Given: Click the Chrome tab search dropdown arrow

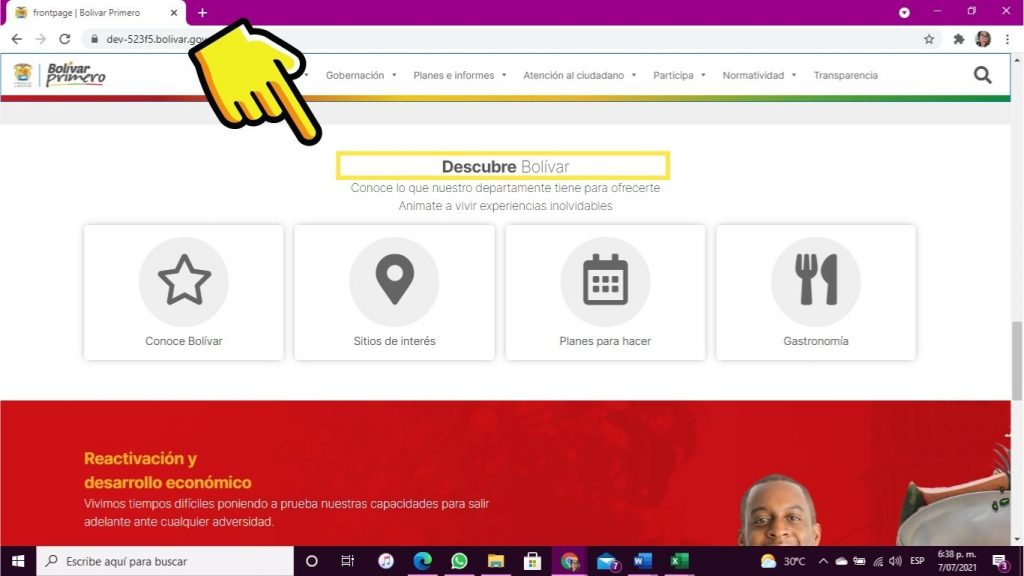Looking at the screenshot, I should click(904, 12).
